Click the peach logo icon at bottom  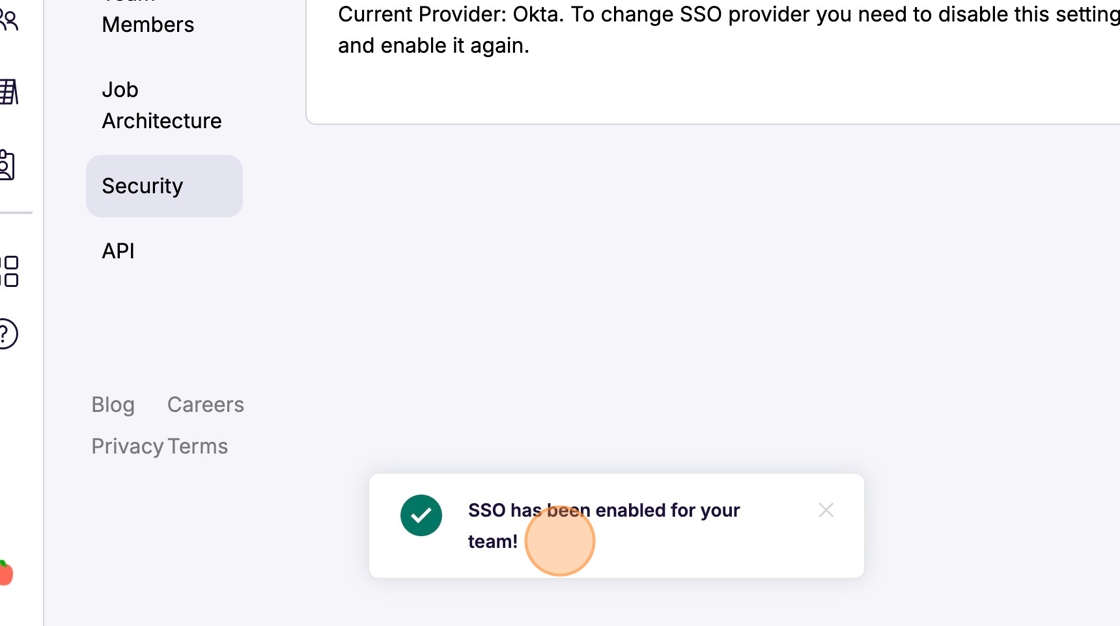pyautogui.click(x=6, y=573)
